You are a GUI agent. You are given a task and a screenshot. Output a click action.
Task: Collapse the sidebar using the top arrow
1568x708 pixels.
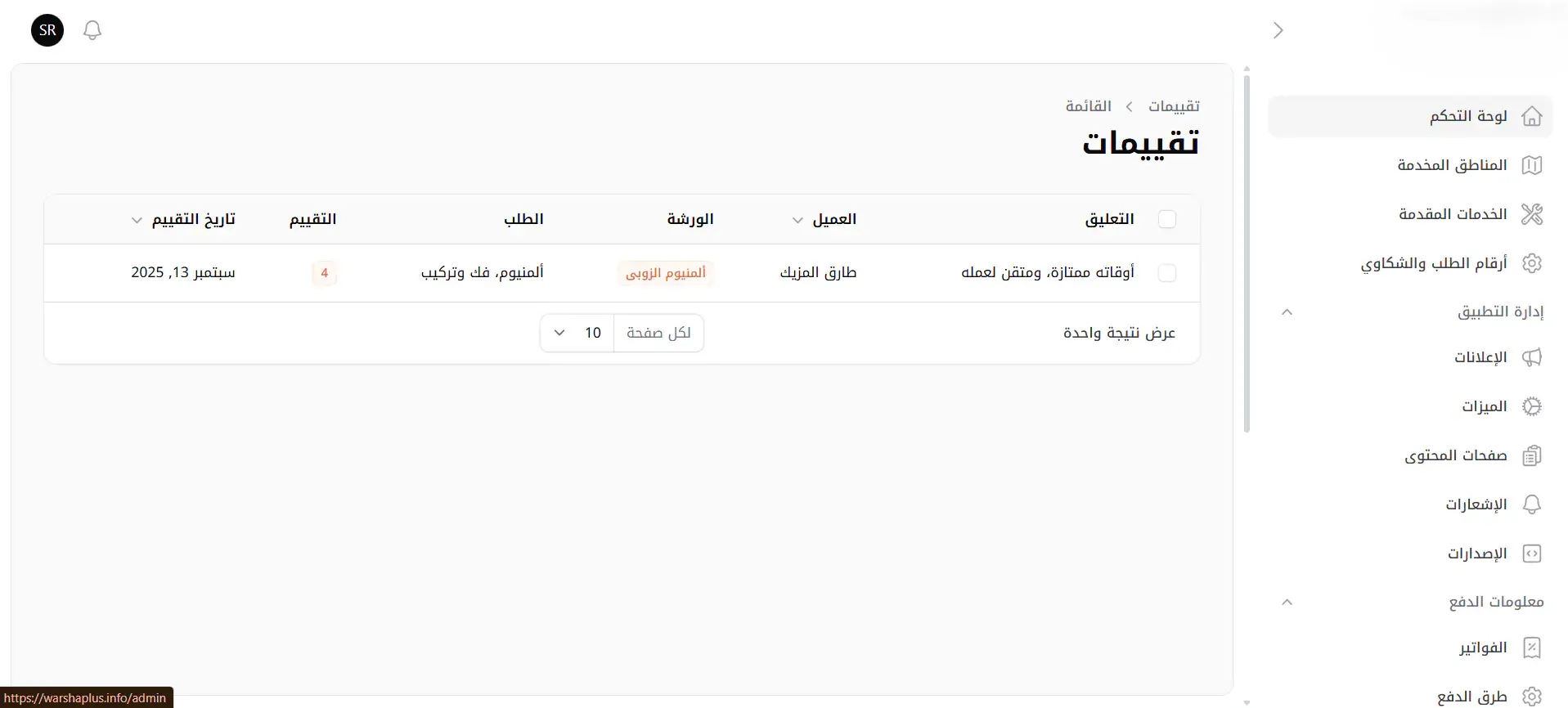coord(1278,30)
